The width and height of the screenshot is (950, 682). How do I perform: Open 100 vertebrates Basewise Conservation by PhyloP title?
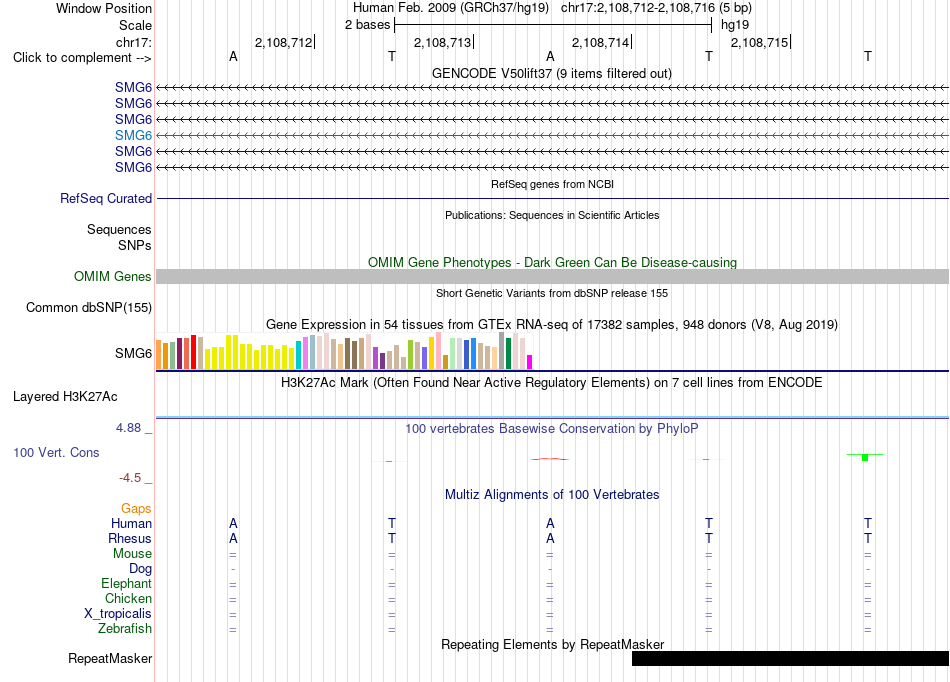click(x=552, y=429)
